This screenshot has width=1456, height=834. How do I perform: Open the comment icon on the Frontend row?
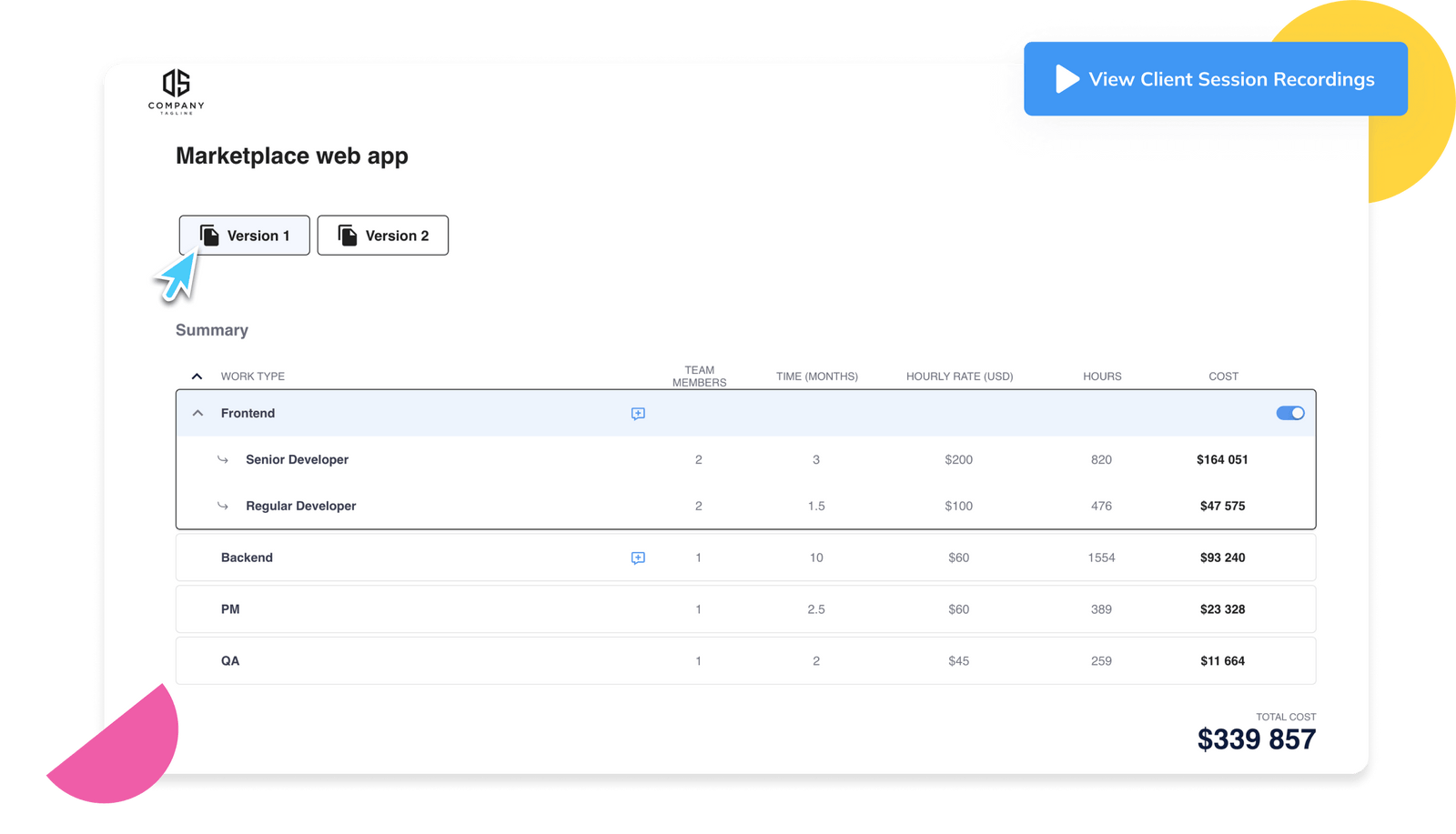638,413
